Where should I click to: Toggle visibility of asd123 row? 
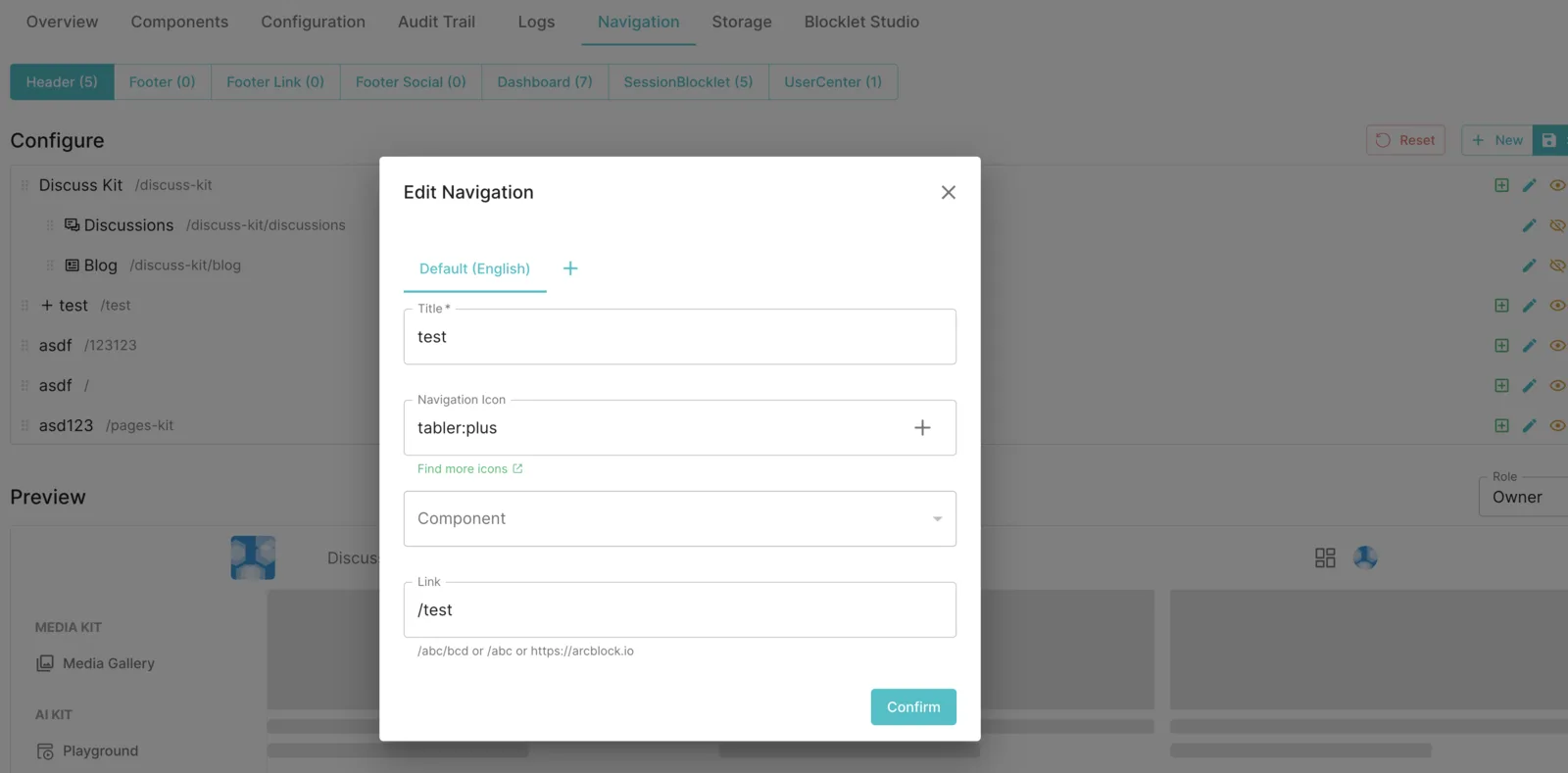tap(1557, 425)
